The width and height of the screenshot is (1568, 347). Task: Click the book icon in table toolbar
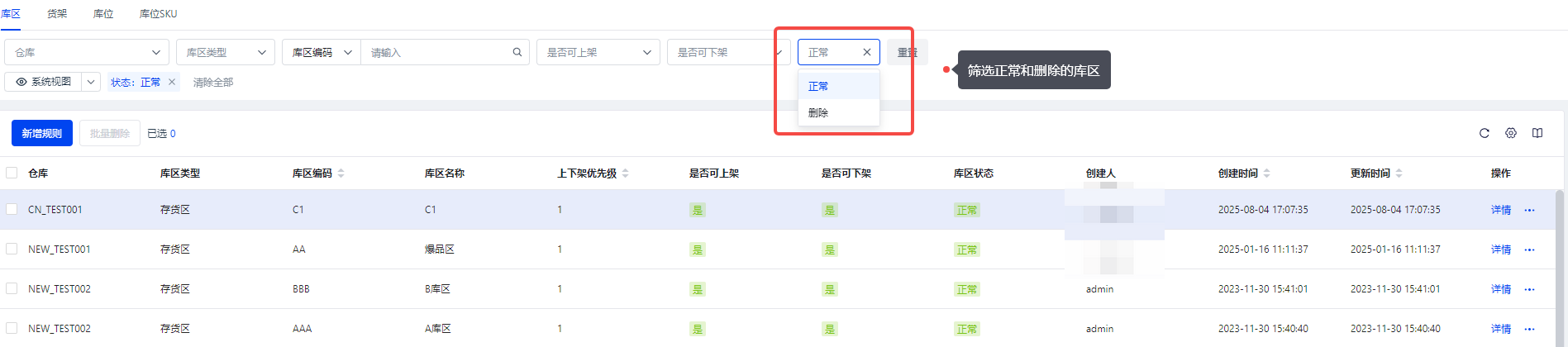(x=1537, y=133)
